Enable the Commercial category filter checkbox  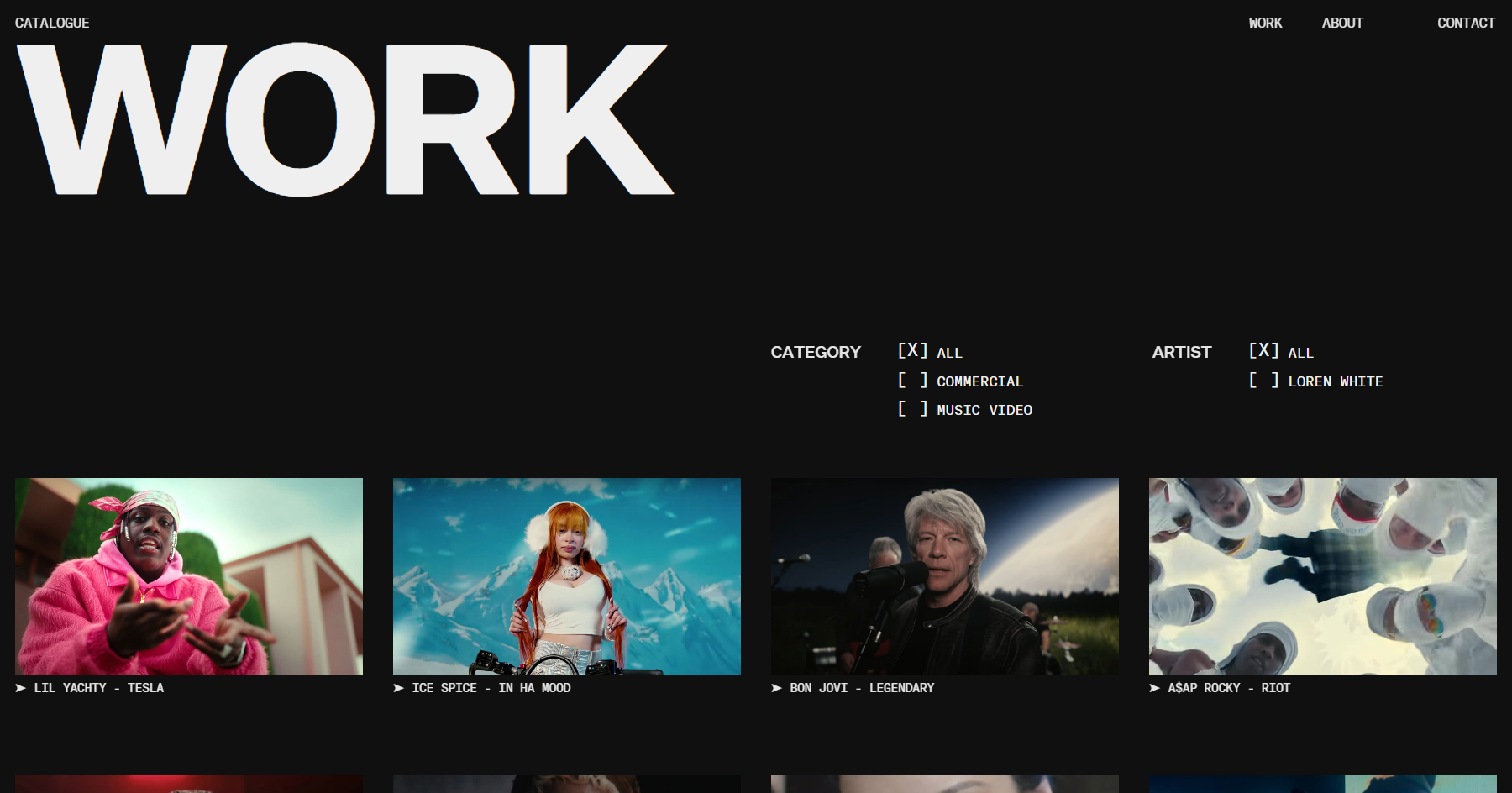[912, 381]
